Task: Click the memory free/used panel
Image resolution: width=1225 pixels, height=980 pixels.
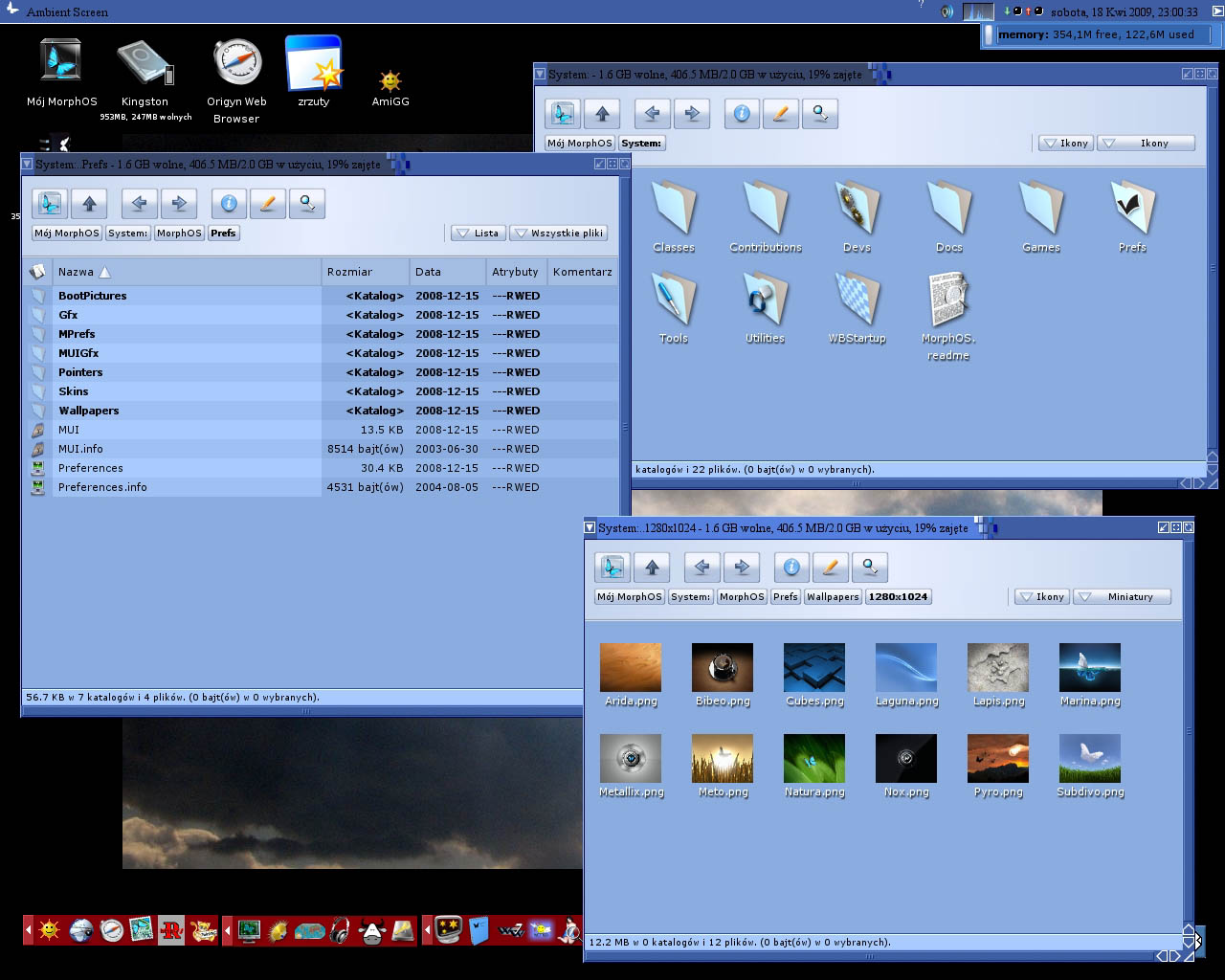Action: tap(1102, 34)
